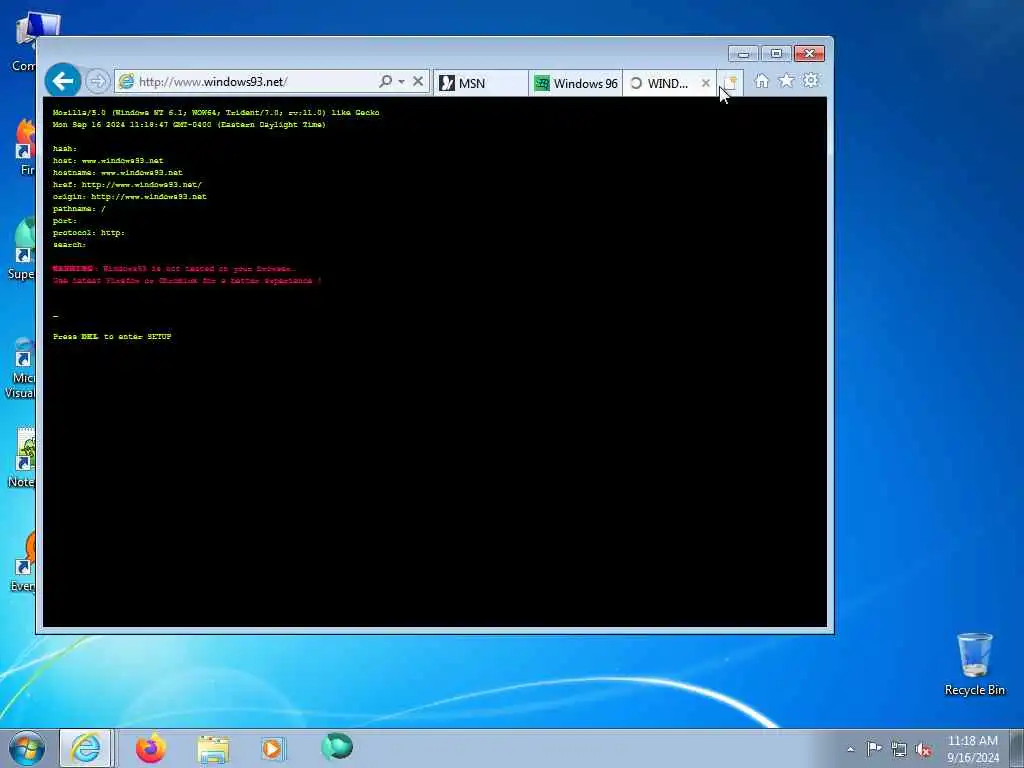Viewport: 1024px width, 768px height.
Task: Open the Tools gear menu
Action: coord(811,80)
